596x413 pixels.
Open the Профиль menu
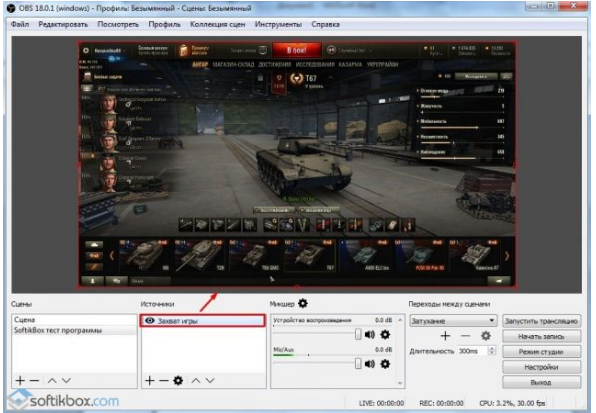pos(164,24)
